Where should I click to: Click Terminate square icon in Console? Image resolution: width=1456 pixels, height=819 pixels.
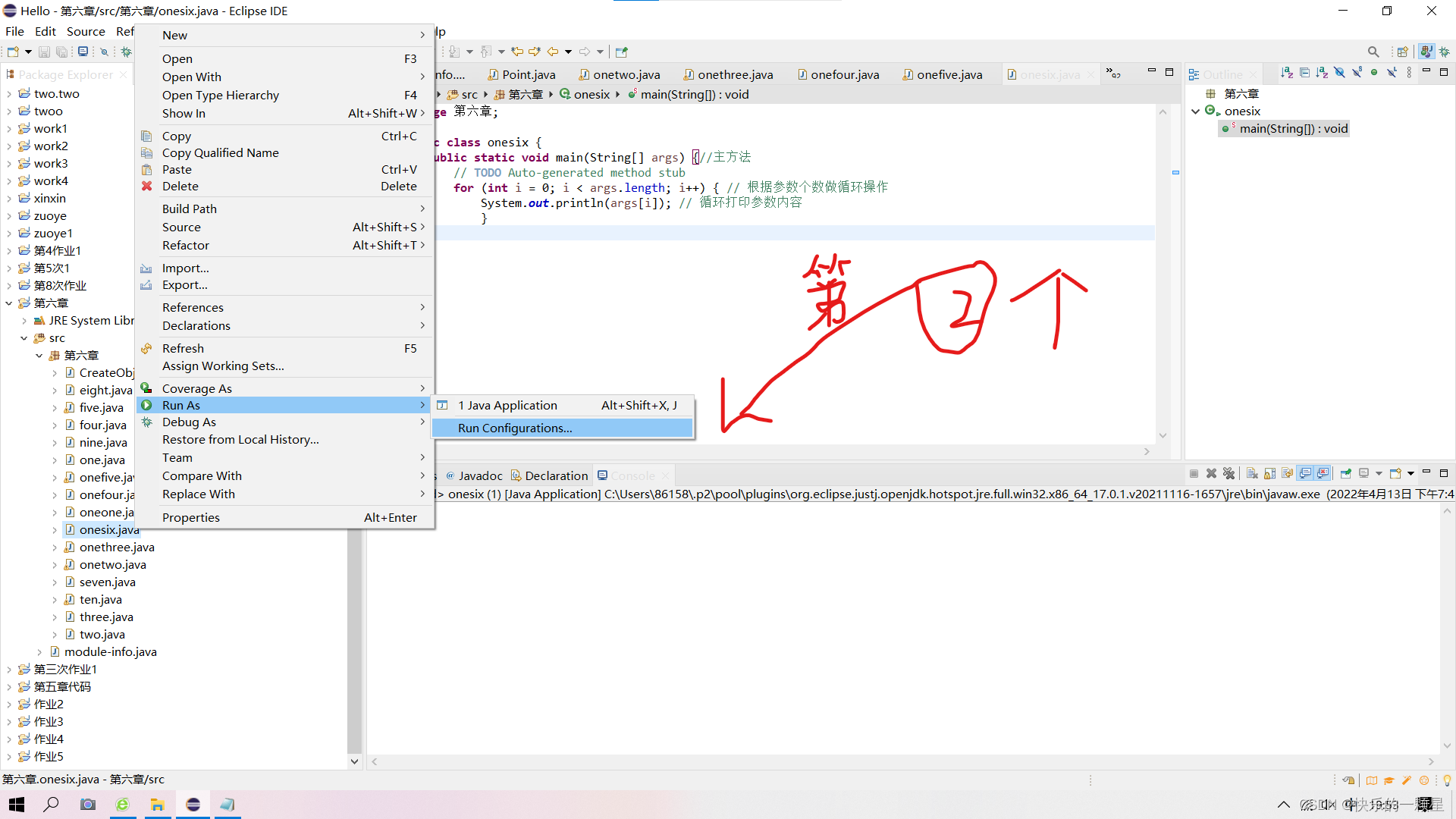pos(1194,473)
